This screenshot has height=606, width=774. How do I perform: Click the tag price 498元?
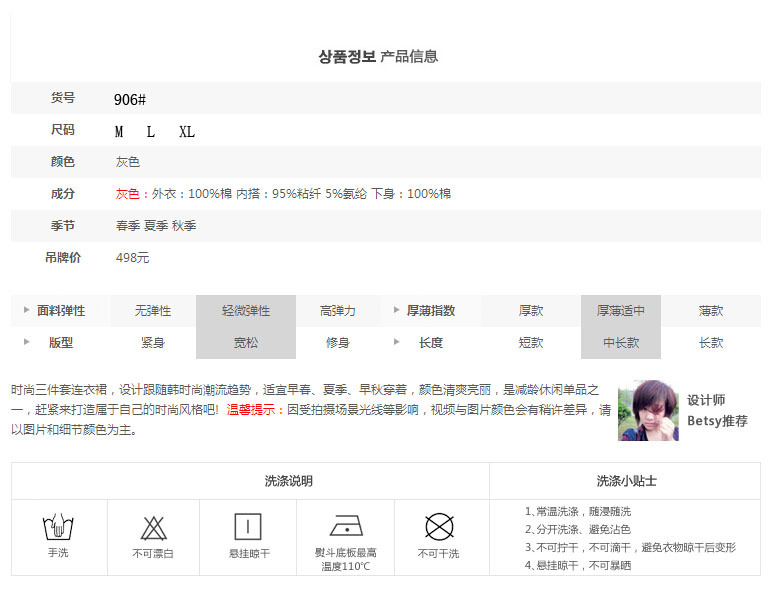pos(132,258)
